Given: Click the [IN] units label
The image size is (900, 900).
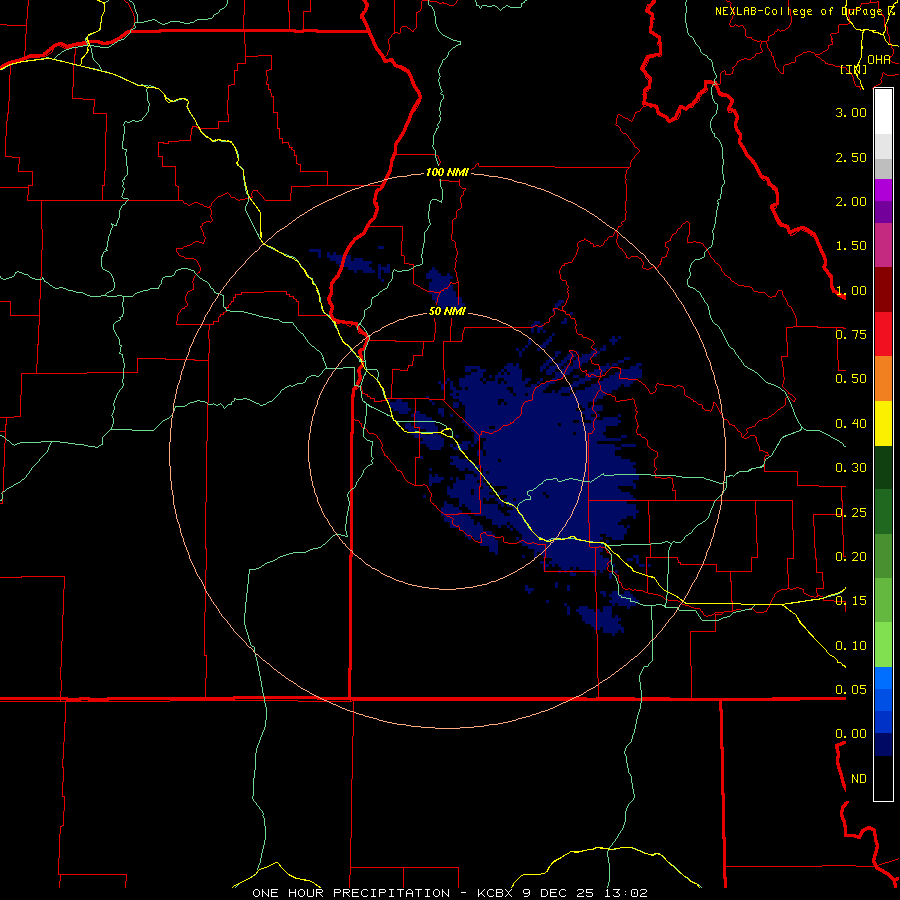Looking at the screenshot, I should point(854,69).
